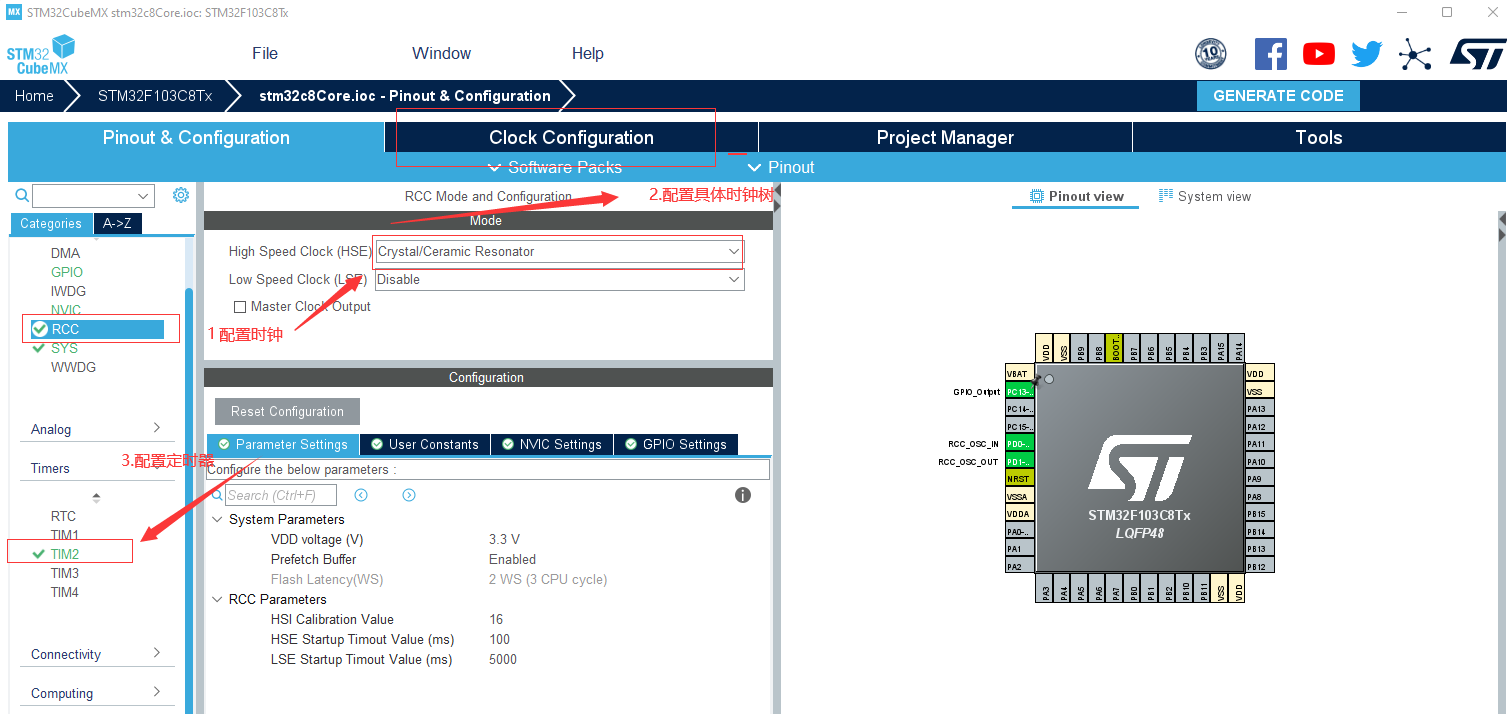Go to next search result arrow

click(409, 495)
